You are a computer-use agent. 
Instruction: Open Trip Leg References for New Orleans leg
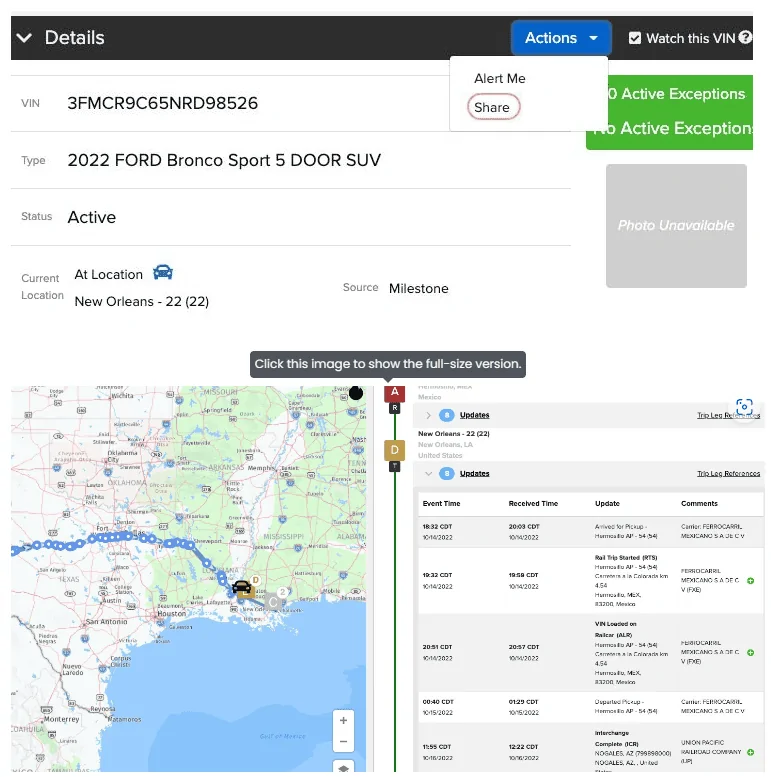click(x=728, y=474)
